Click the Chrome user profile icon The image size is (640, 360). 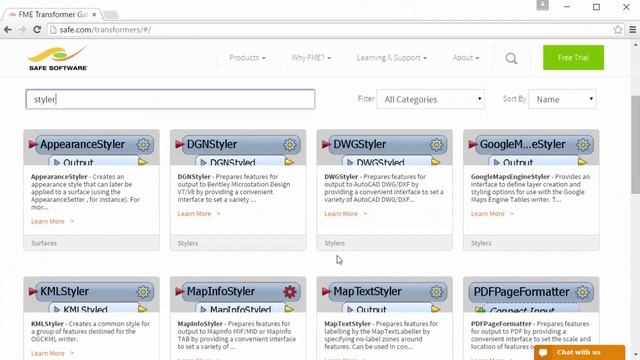(542, 5)
